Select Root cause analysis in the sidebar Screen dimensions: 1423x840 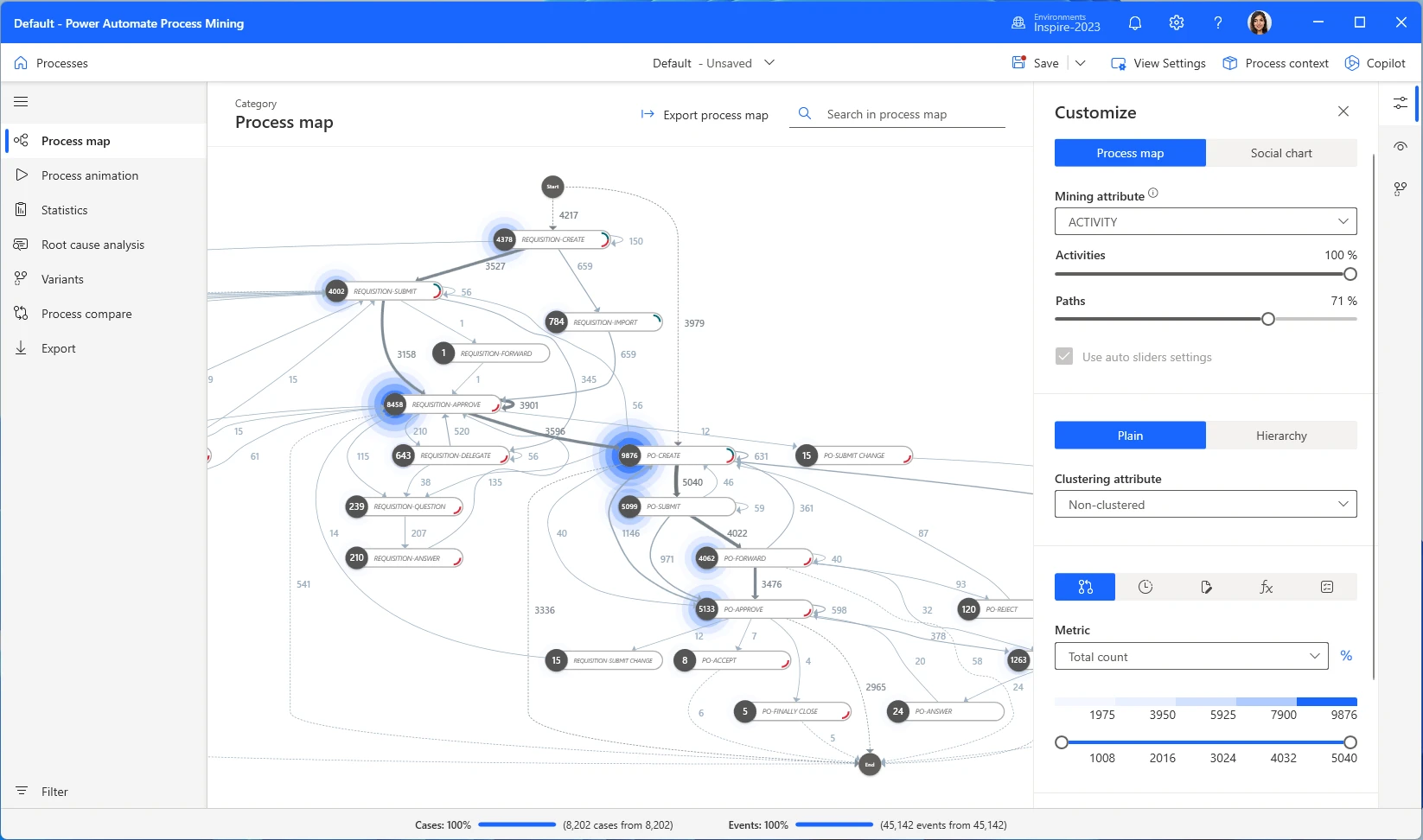click(93, 244)
